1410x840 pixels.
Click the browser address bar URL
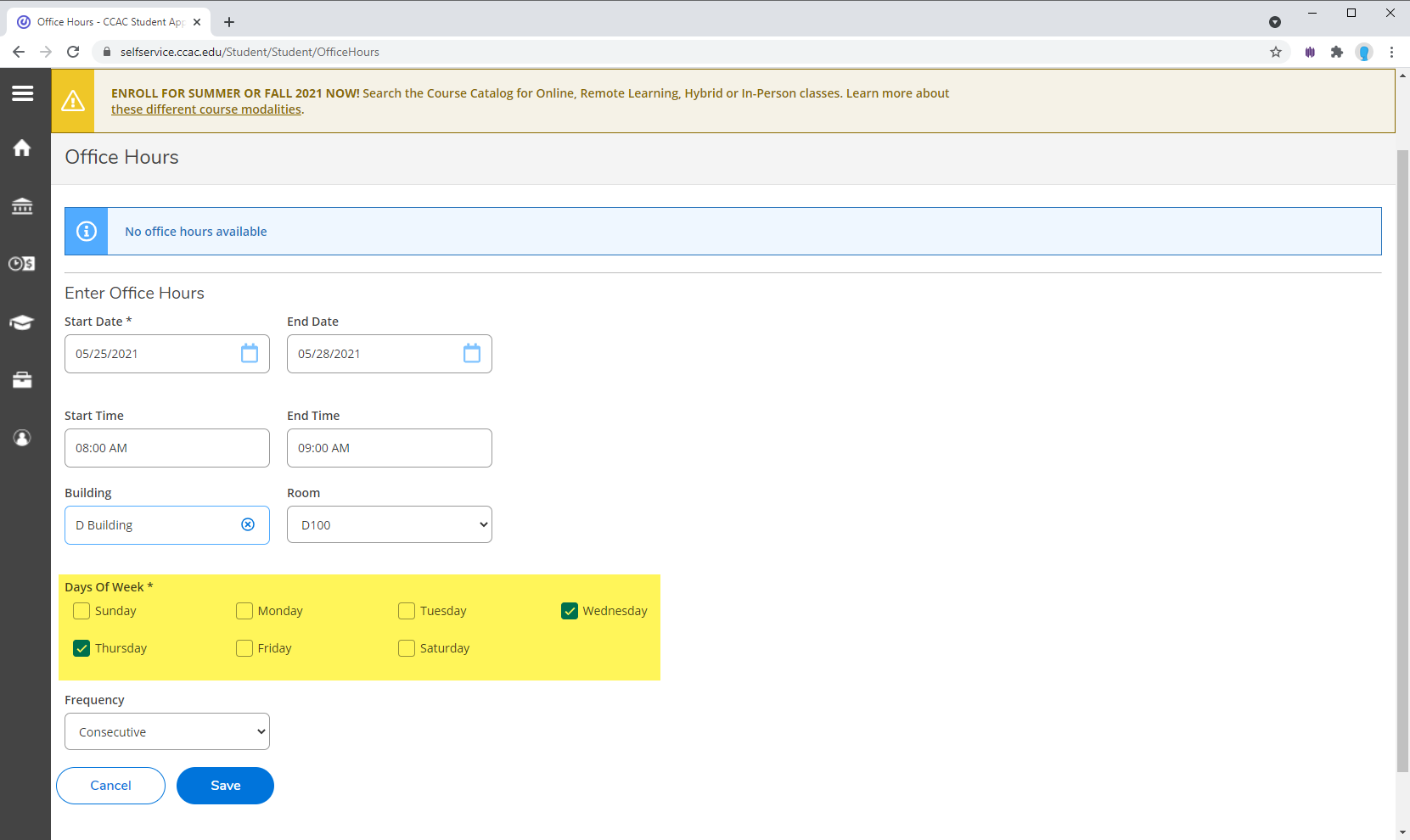[x=250, y=52]
